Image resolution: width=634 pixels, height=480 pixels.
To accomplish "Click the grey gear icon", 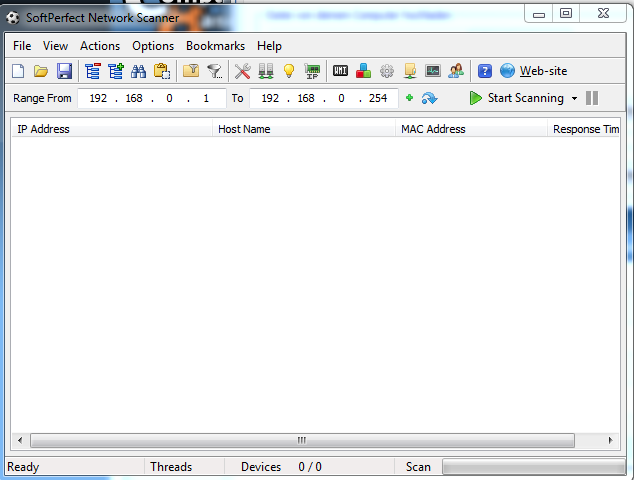I will (x=387, y=71).
